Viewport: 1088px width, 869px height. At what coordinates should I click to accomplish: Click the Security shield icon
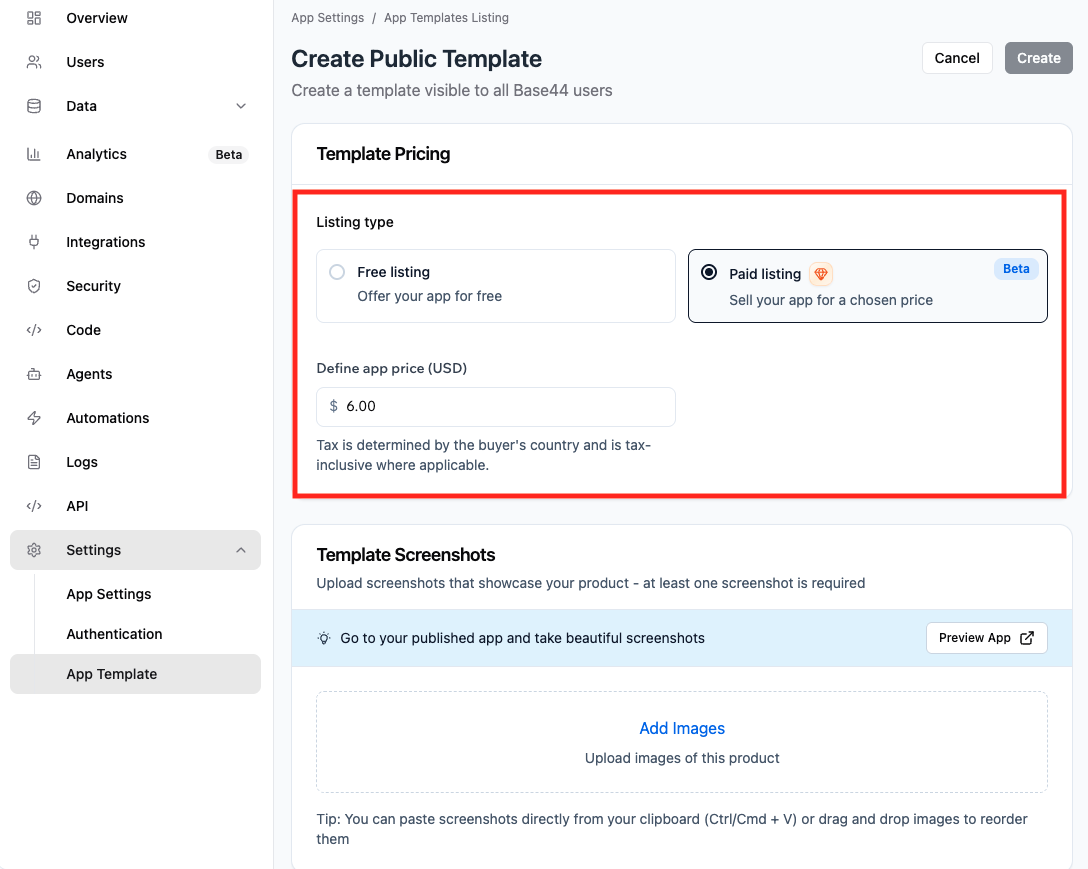pos(34,286)
